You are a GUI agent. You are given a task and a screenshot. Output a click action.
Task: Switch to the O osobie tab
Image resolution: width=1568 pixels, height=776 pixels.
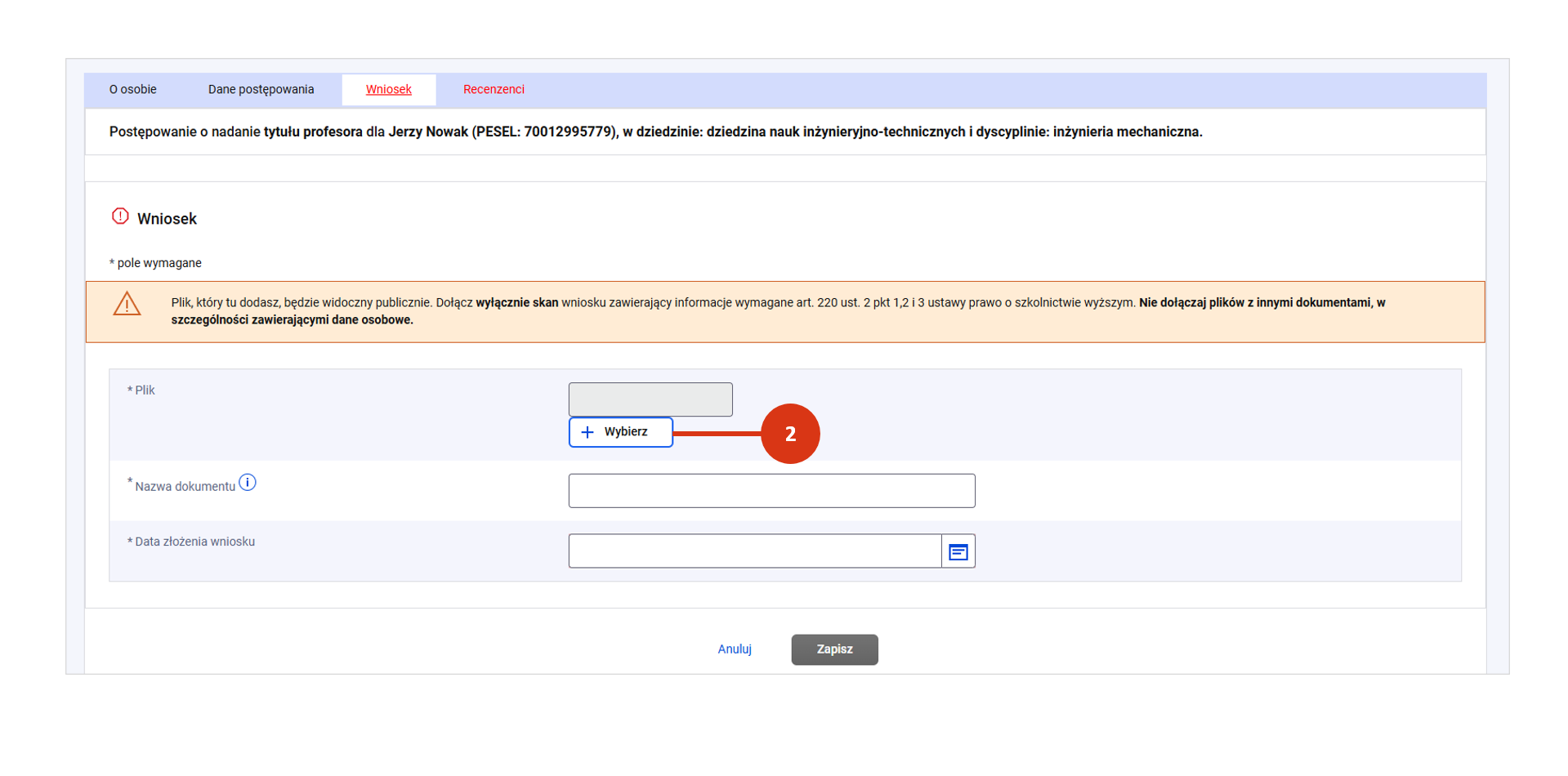133,90
